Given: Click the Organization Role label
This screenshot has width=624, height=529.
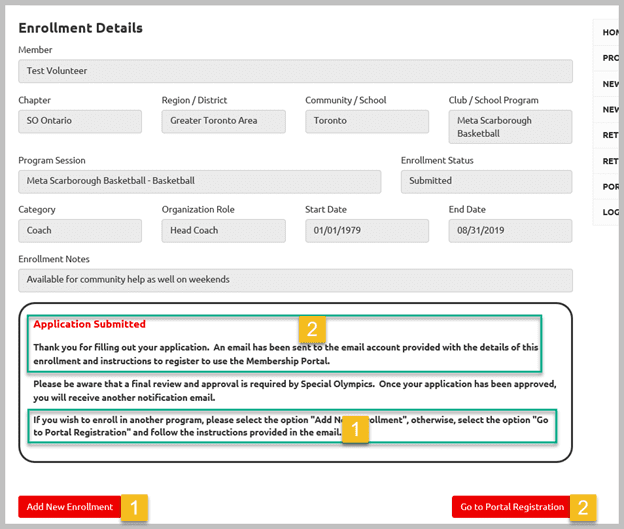Looking at the screenshot, I should tap(198, 210).
